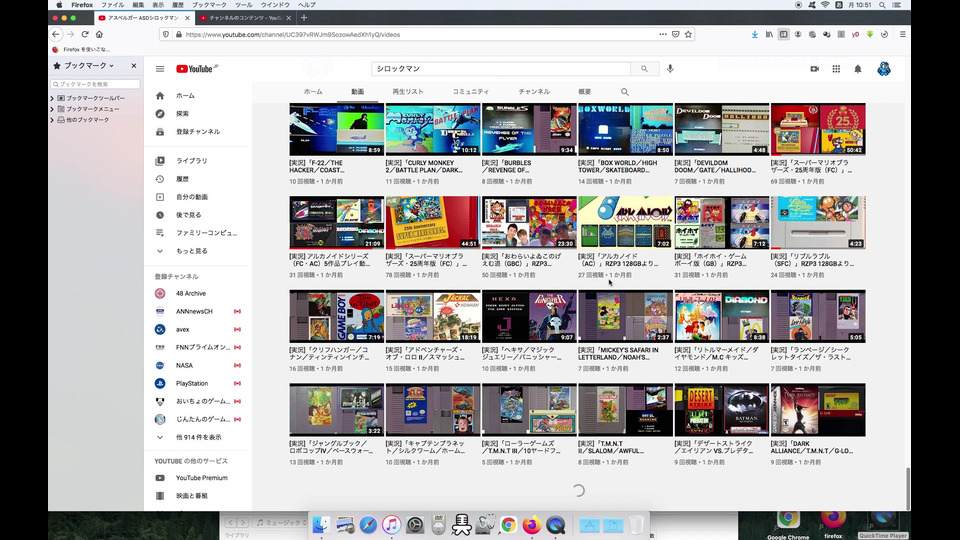Switch to the 概要 channel tab

click(x=585, y=92)
